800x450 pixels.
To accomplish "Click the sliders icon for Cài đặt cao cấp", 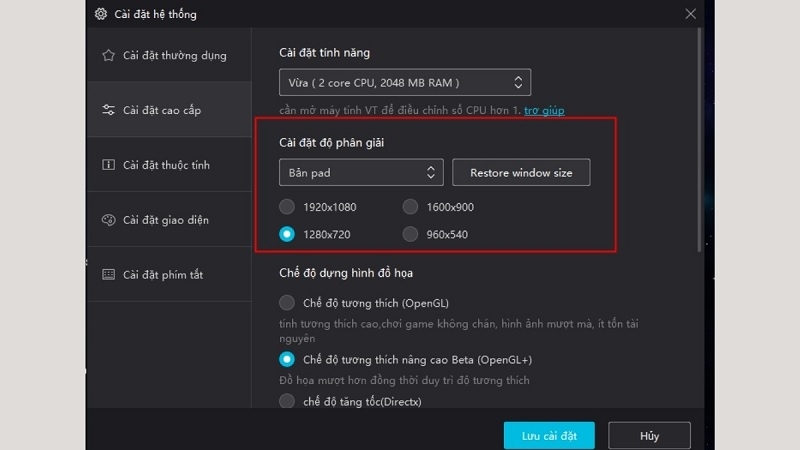I will [108, 110].
